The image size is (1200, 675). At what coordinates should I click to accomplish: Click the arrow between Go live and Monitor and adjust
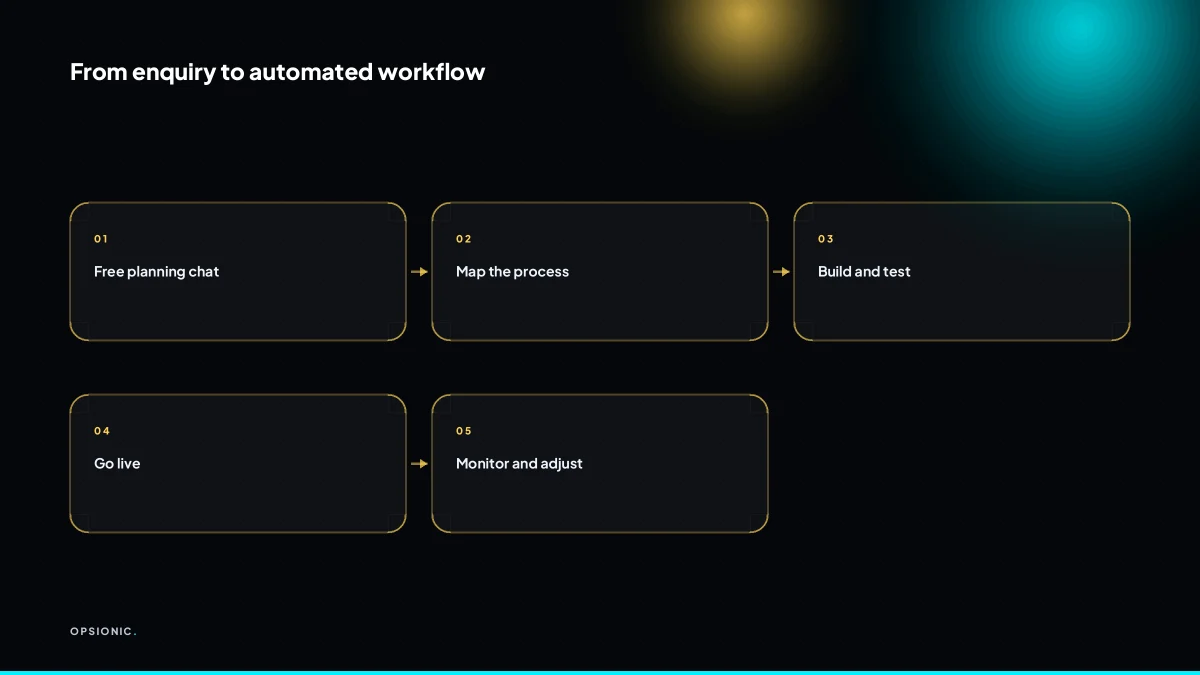[x=419, y=464]
